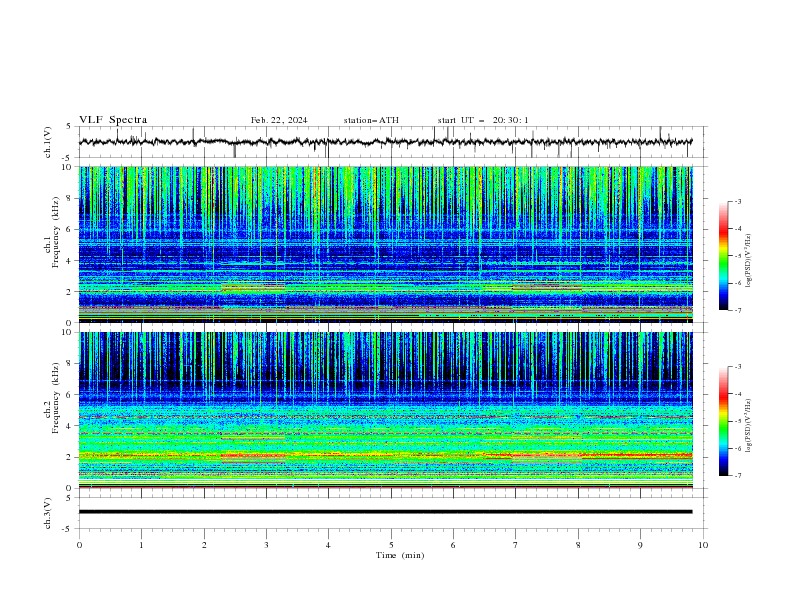Click the time axis tick label '5'
792x612 pixels.
[391, 545]
